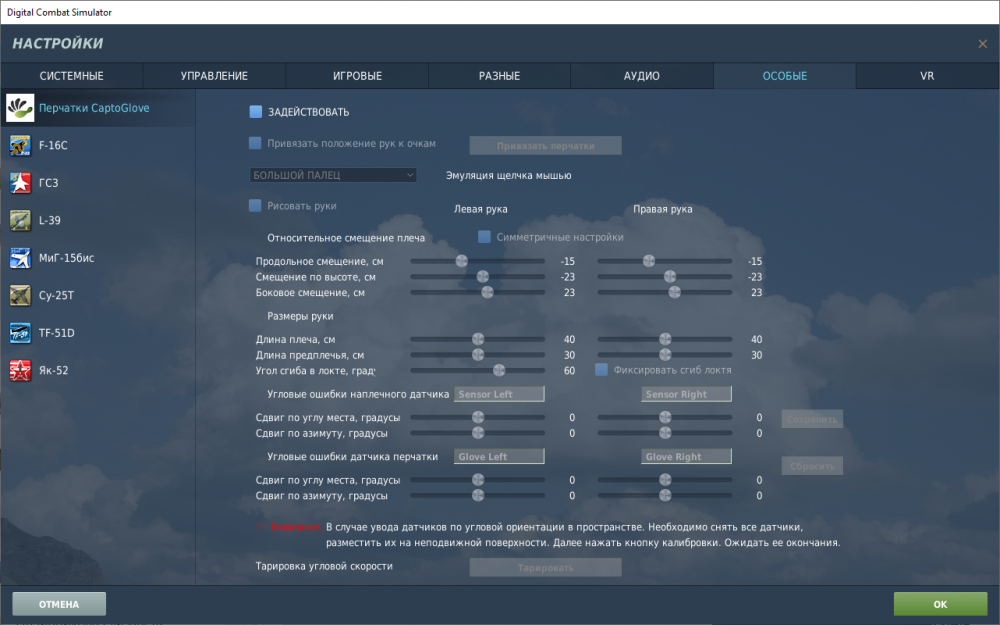
Task: Adjust left hand Боковое смещение slider
Action: [x=478, y=292]
